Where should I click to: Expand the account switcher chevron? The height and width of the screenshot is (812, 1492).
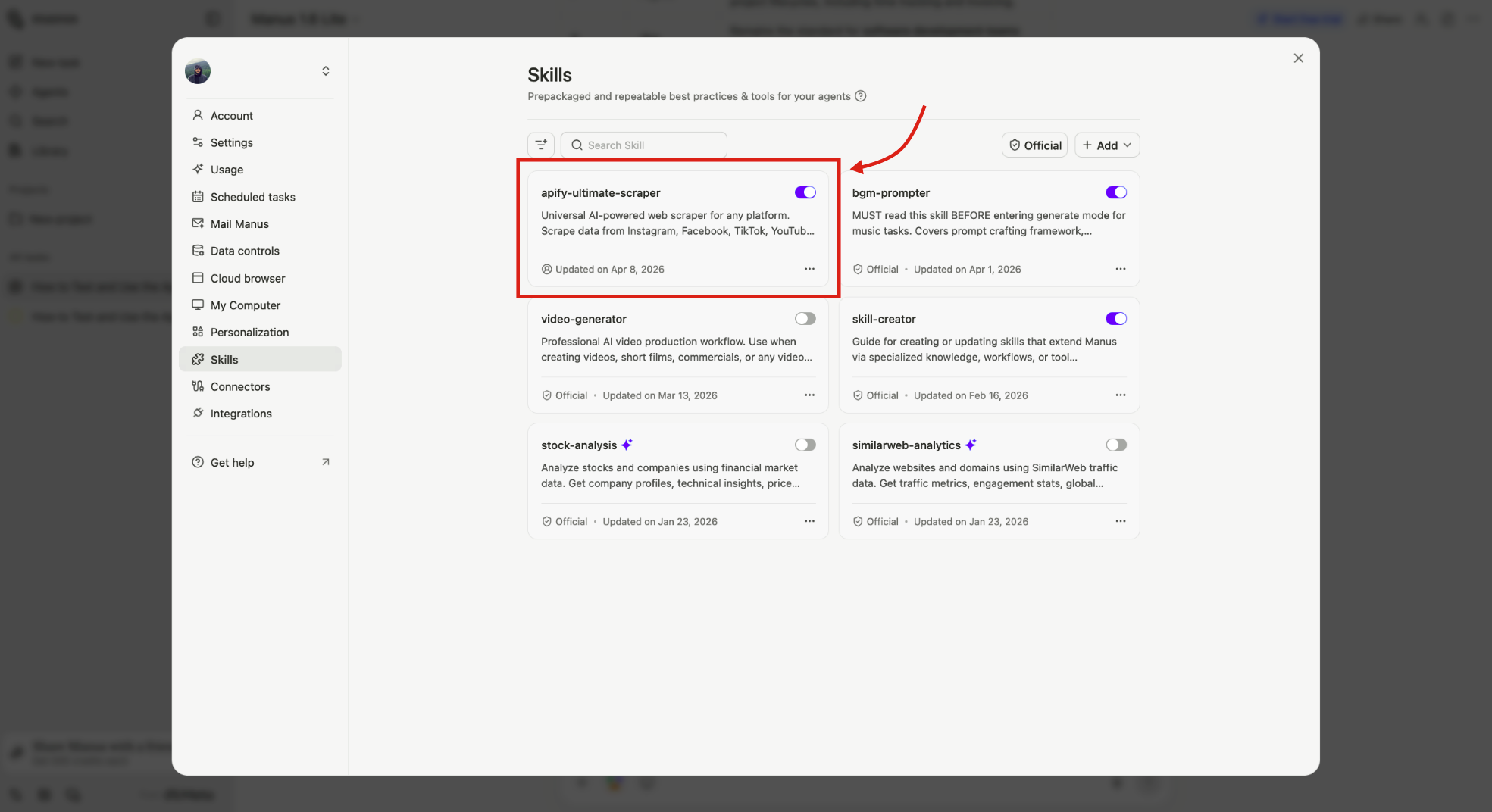(325, 70)
